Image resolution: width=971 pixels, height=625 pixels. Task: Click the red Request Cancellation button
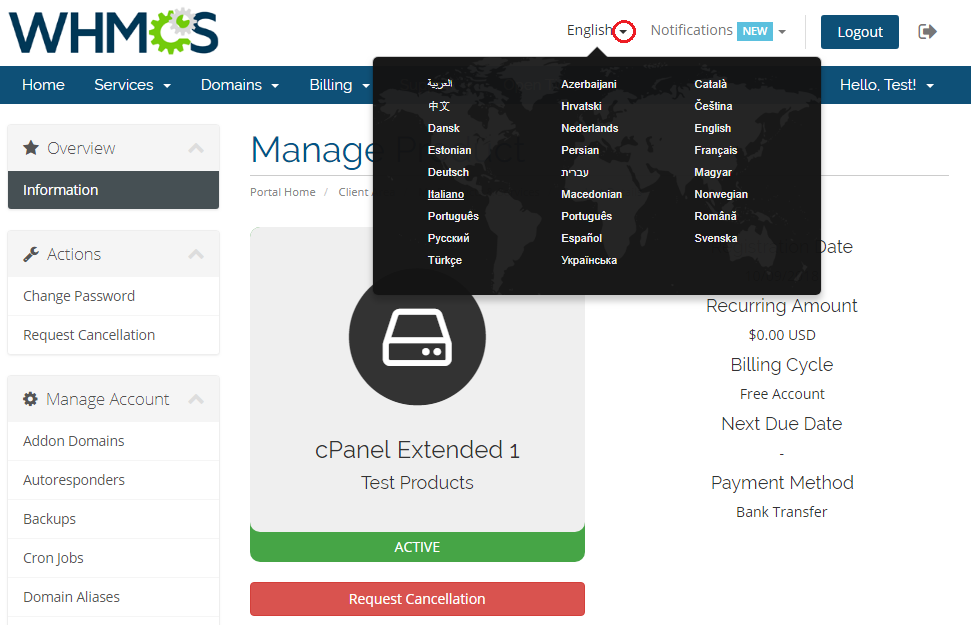417,599
